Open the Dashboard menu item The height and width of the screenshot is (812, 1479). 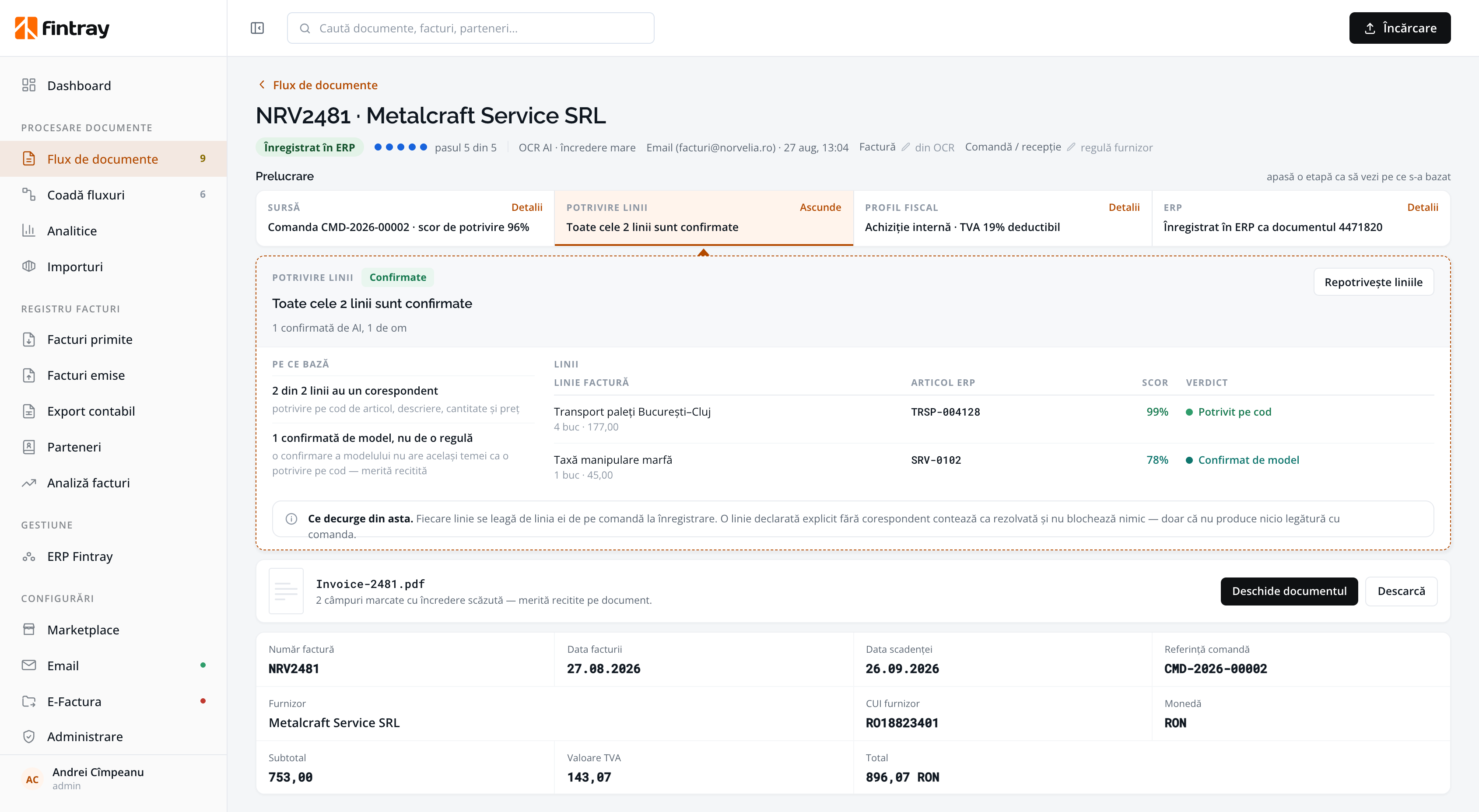(114, 85)
